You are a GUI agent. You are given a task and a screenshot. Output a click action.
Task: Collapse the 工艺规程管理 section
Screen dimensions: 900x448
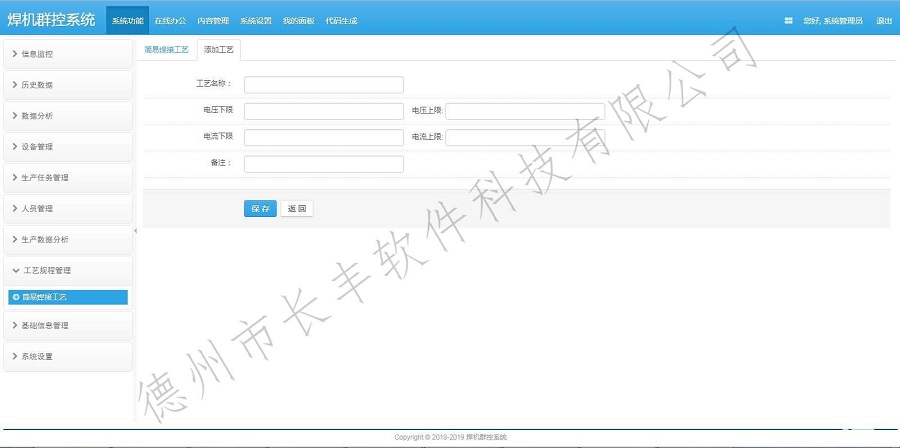tap(67, 271)
